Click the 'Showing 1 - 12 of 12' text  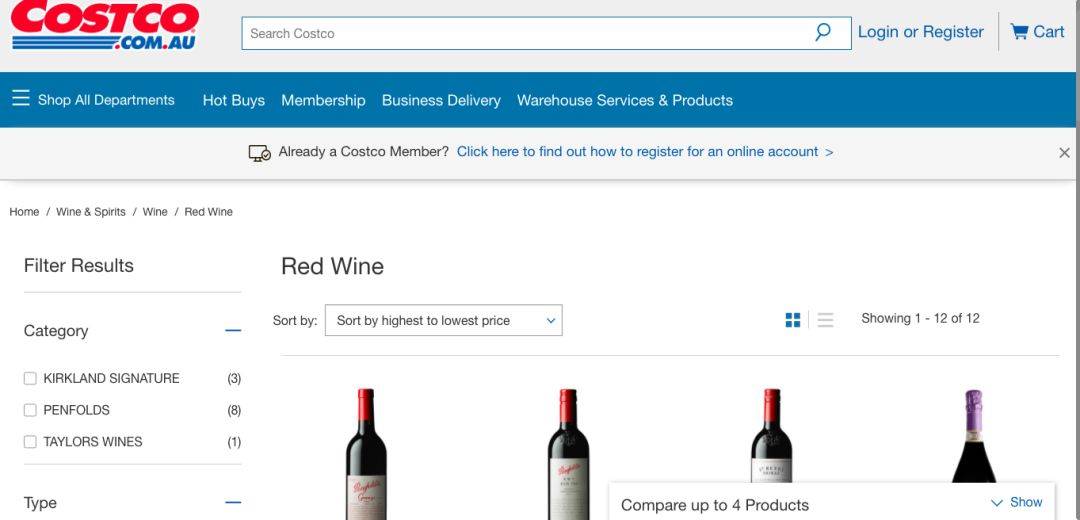click(920, 318)
